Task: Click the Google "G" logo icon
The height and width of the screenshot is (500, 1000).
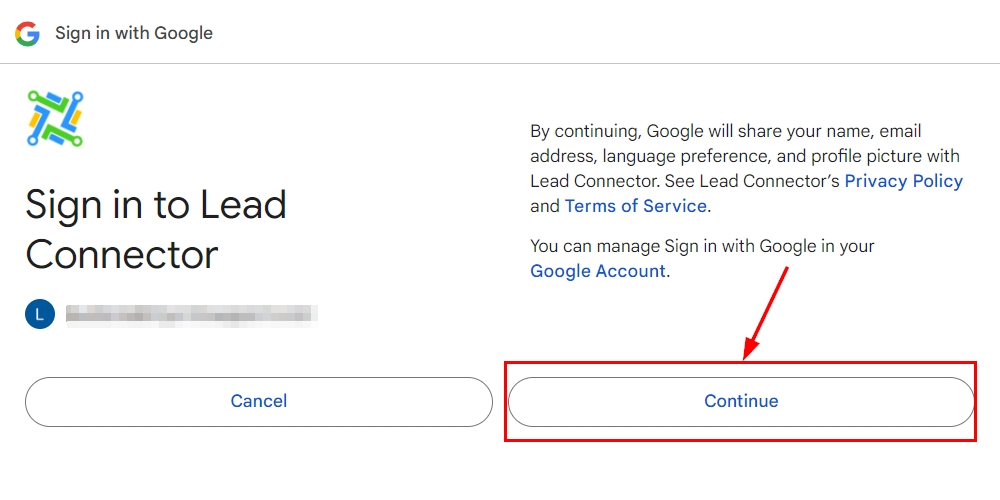Action: click(x=27, y=33)
